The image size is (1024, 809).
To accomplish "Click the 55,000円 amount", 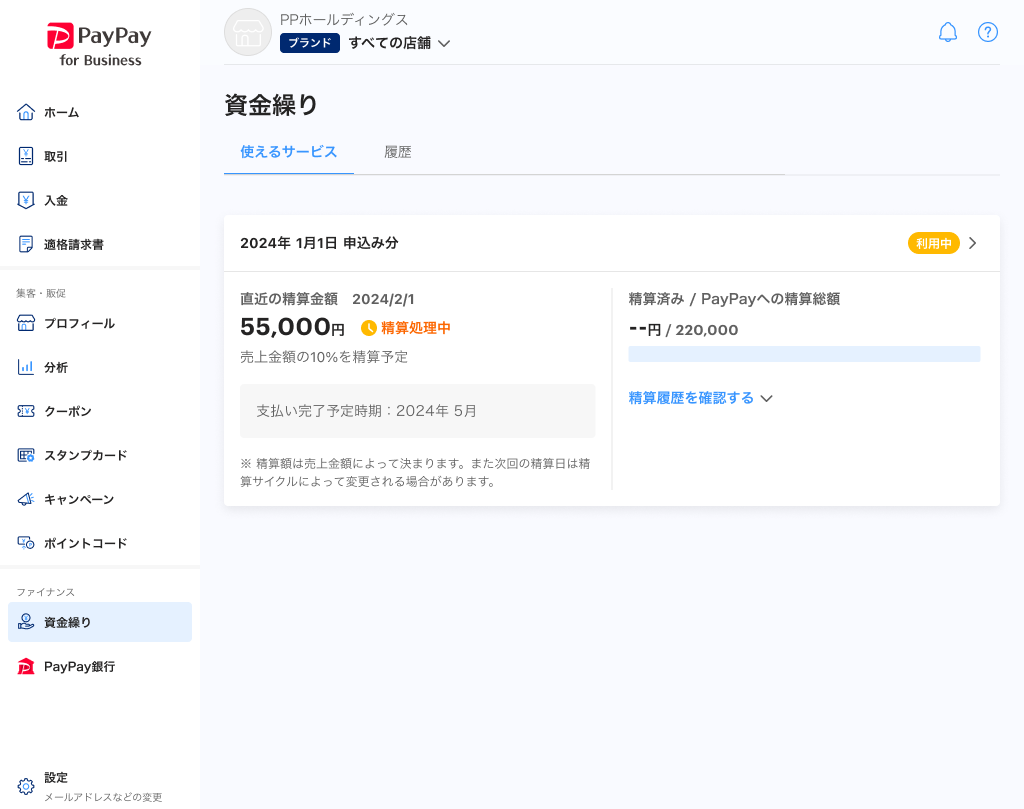I will click(292, 326).
